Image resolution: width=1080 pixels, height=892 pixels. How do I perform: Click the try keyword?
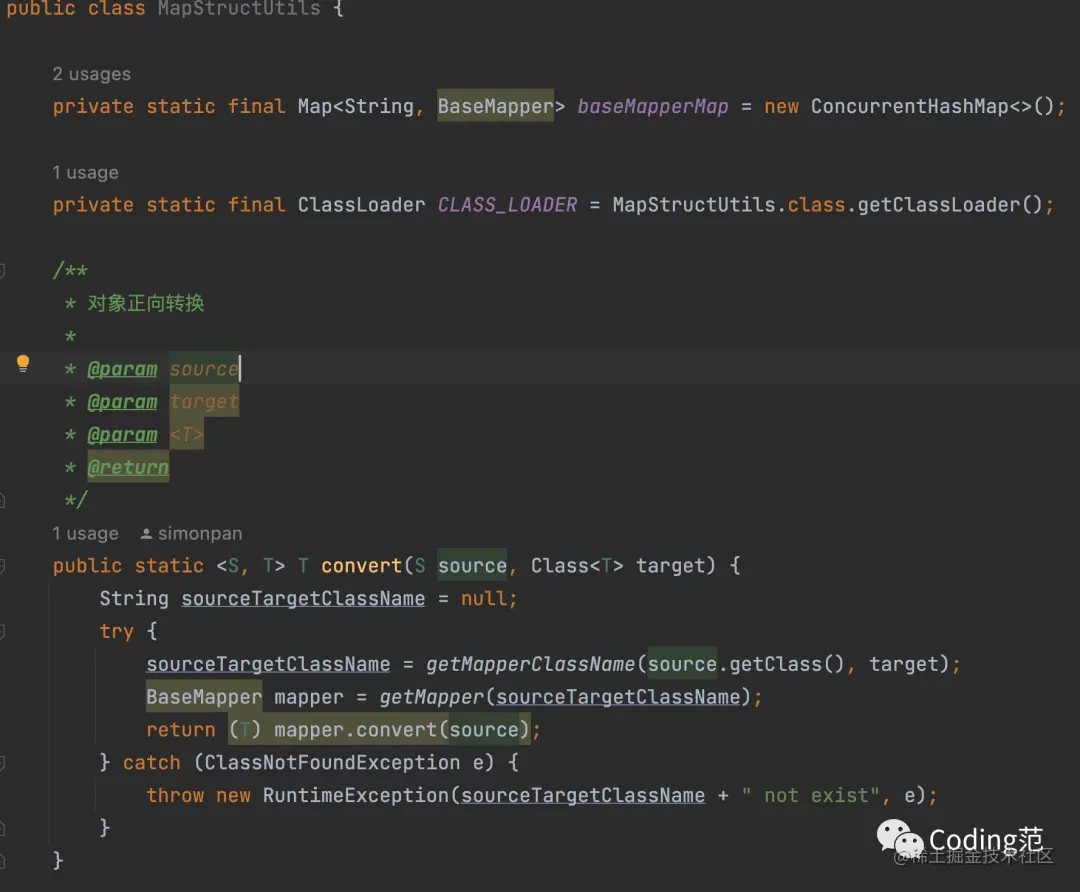point(116,632)
